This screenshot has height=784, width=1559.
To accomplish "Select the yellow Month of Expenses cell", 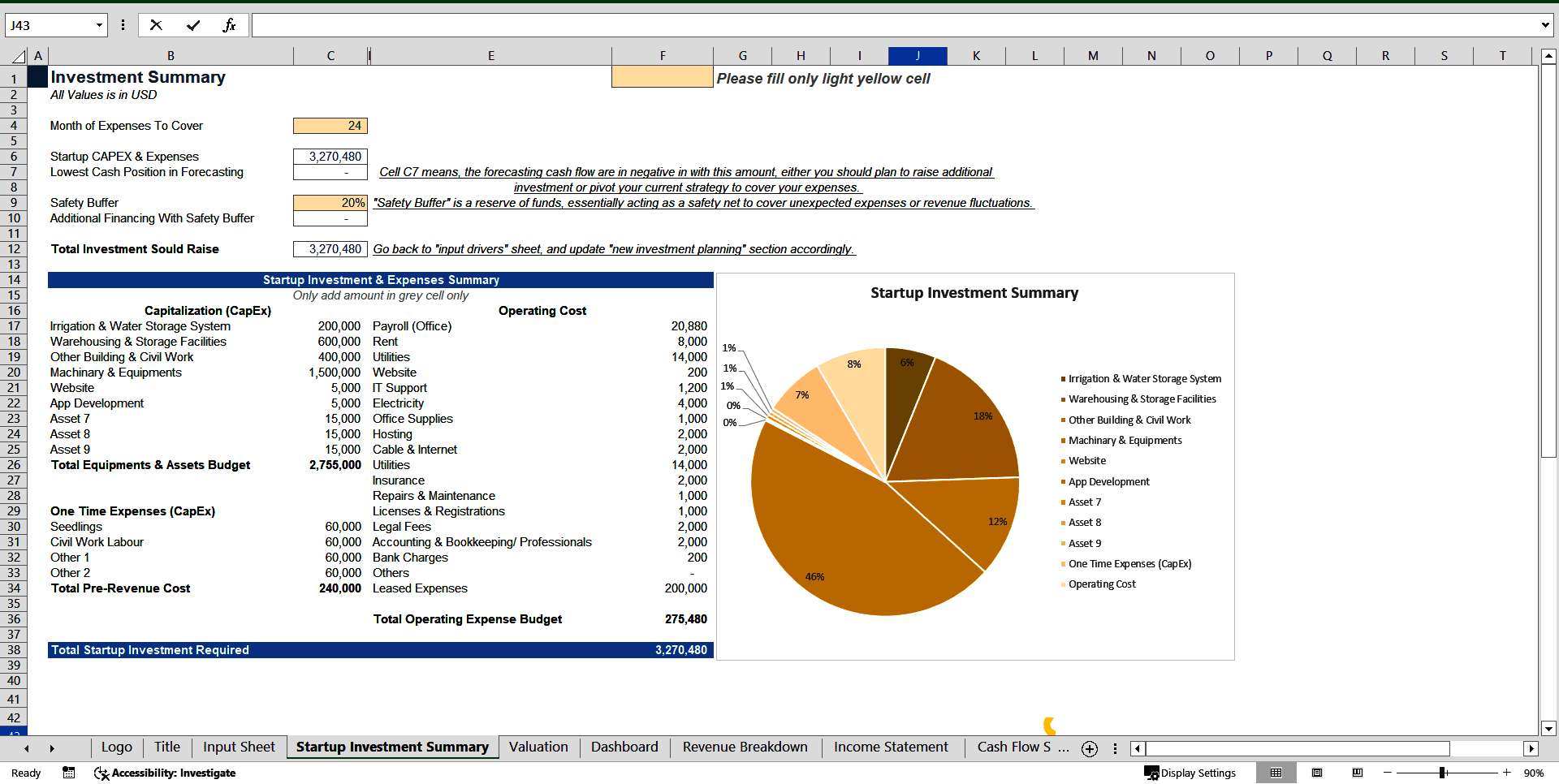I will [x=330, y=126].
